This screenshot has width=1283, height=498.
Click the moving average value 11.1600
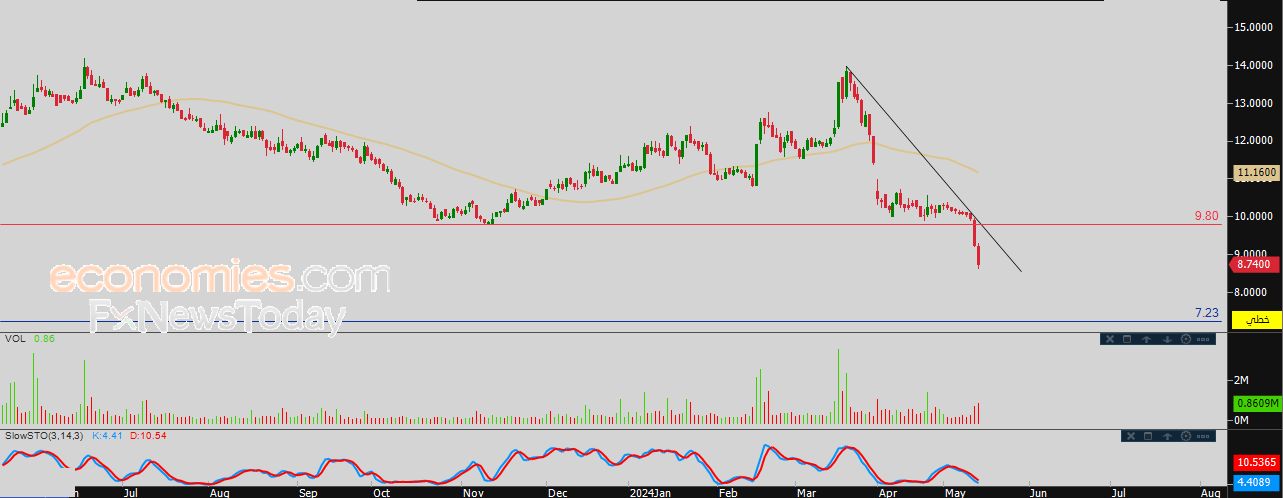[1256, 173]
